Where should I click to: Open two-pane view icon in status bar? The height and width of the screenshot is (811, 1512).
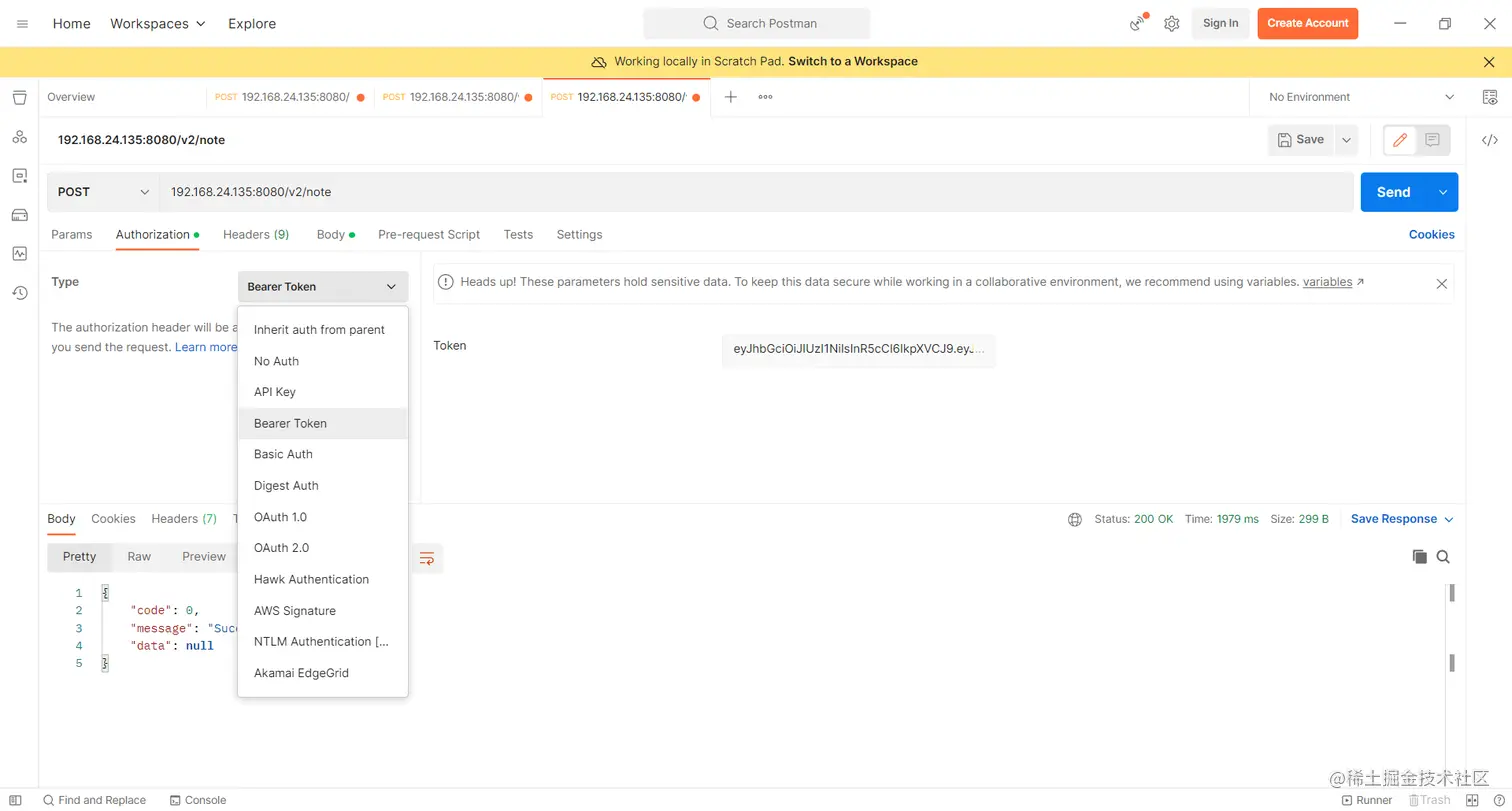1472,800
